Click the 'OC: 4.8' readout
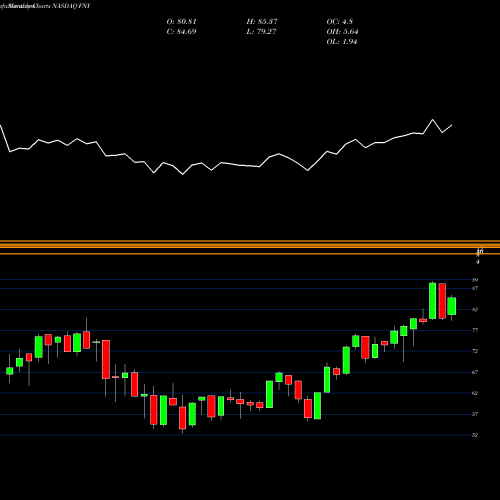Image resolution: width=500 pixels, height=500 pixels. [x=340, y=22]
